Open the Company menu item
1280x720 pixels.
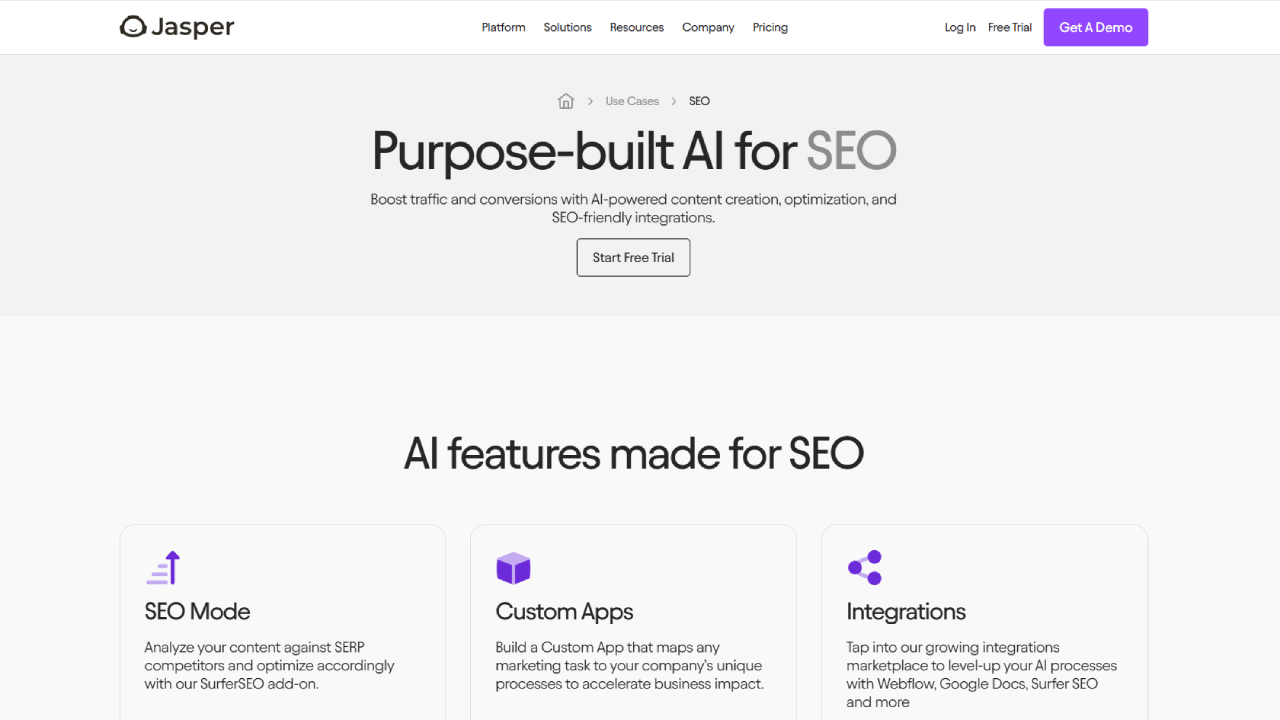point(708,28)
